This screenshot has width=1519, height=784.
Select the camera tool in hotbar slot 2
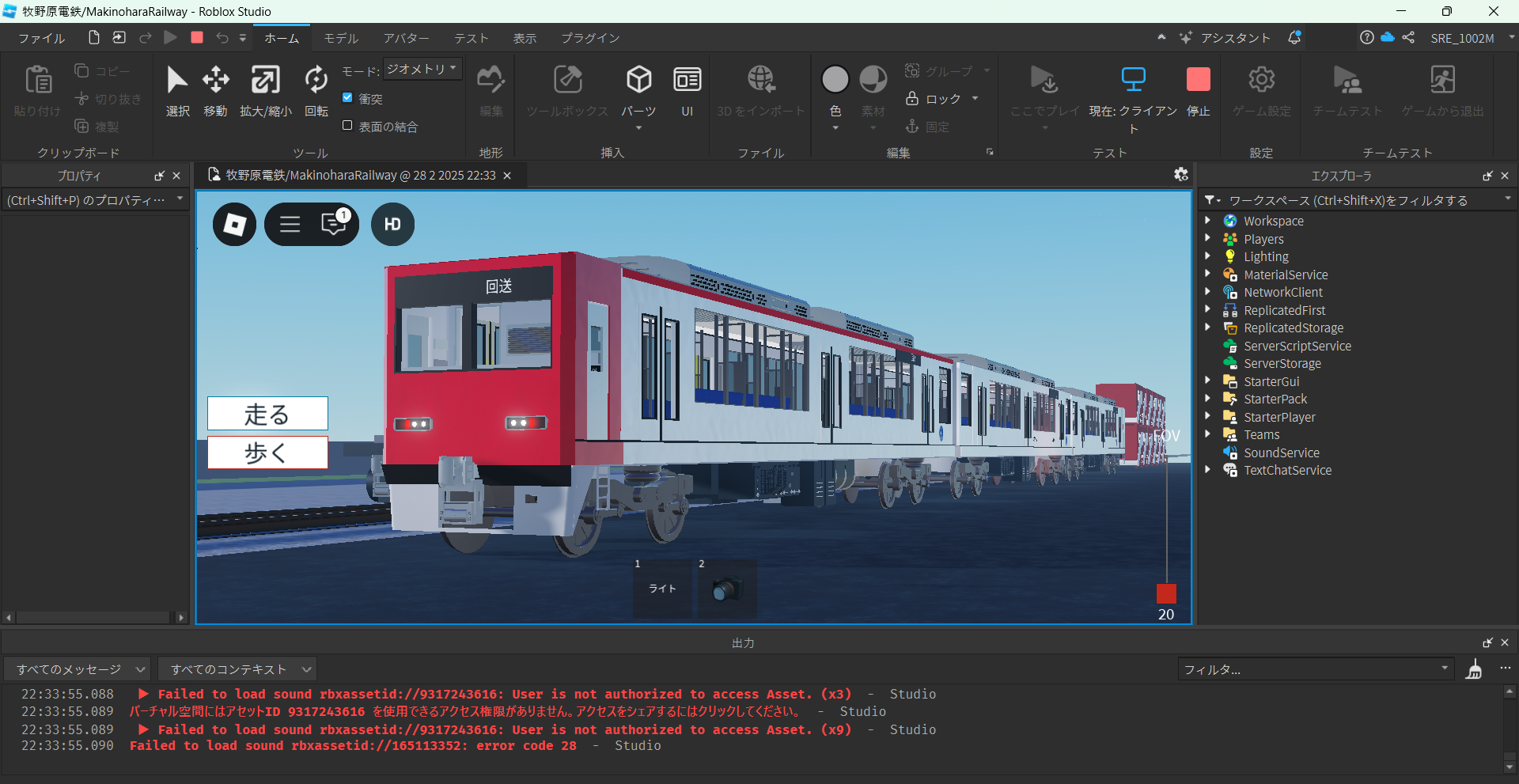coord(727,589)
